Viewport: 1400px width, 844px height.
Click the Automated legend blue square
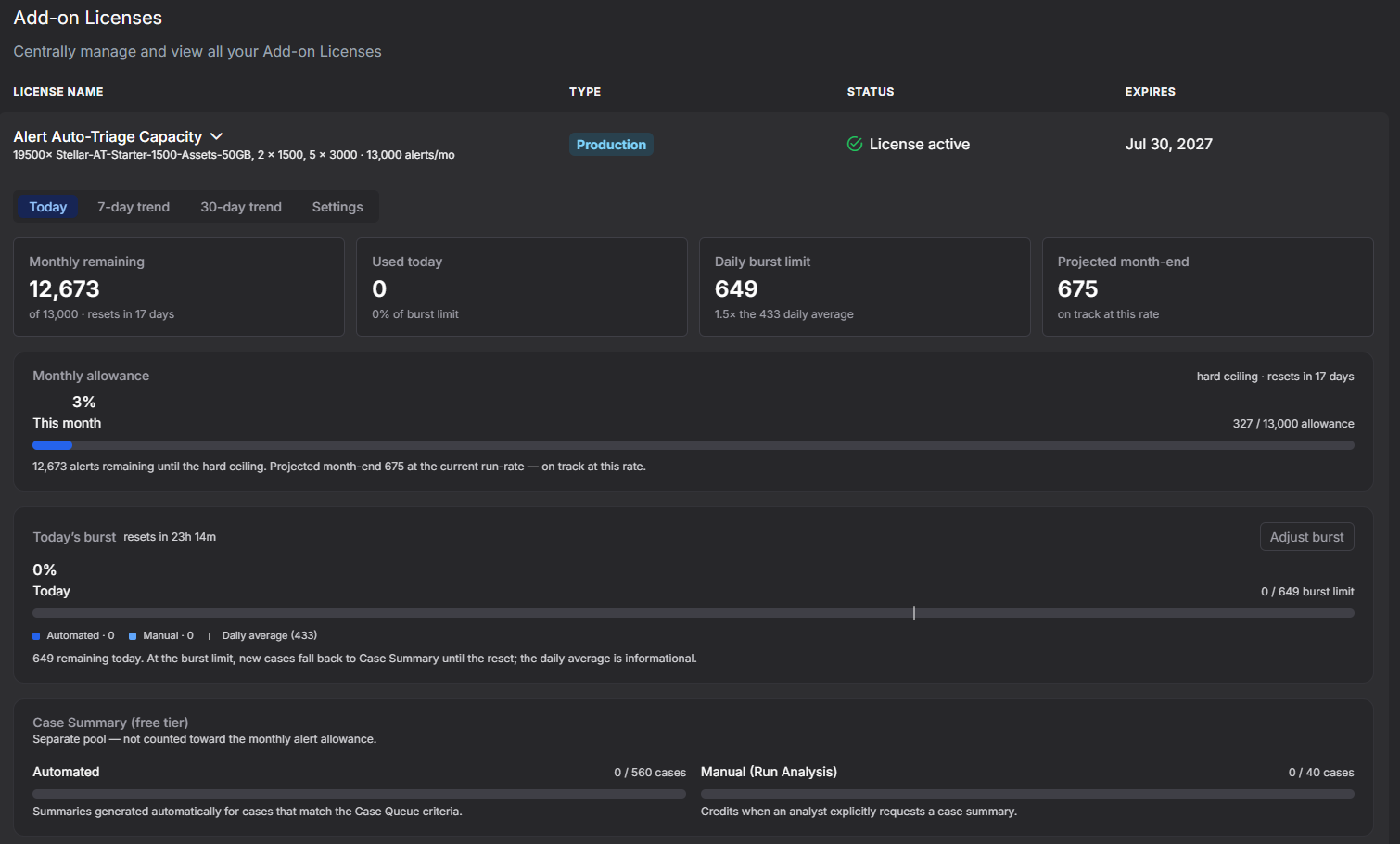36,636
